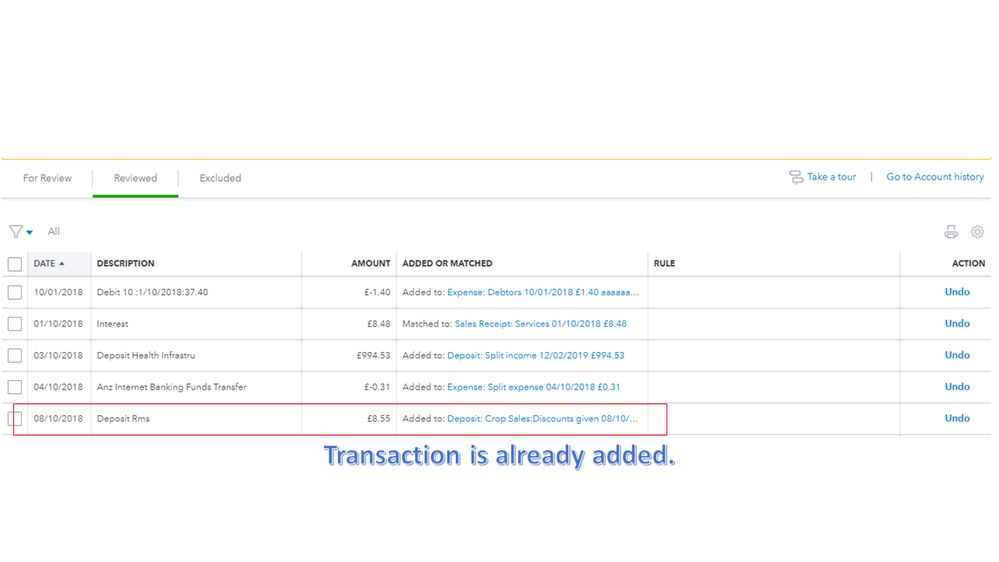Viewport: 999px width, 562px height.
Task: Select date cell 08/10/2018
Action: click(58, 419)
